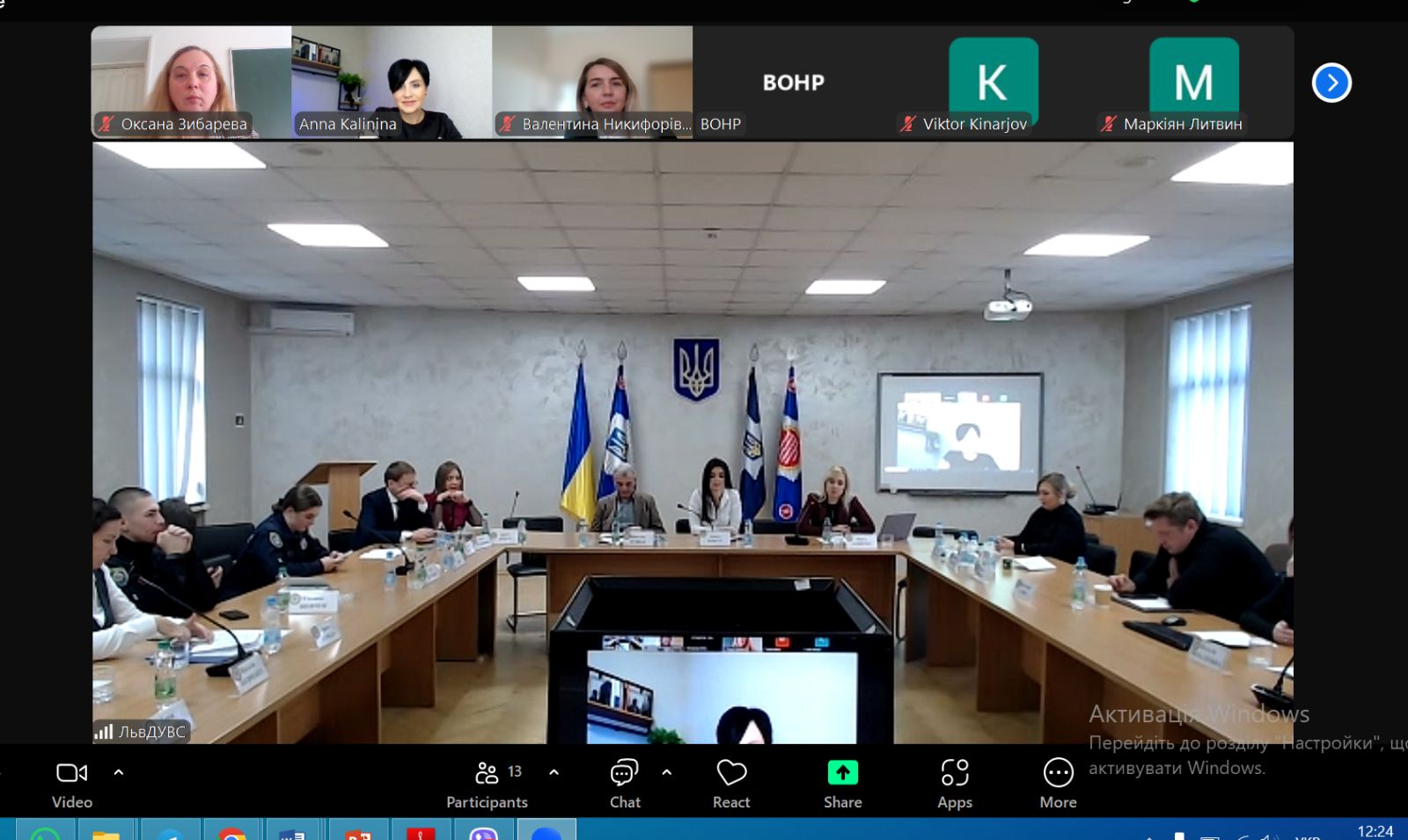Expand the Video options chevron
Image resolution: width=1408 pixels, height=840 pixels.
click(118, 772)
